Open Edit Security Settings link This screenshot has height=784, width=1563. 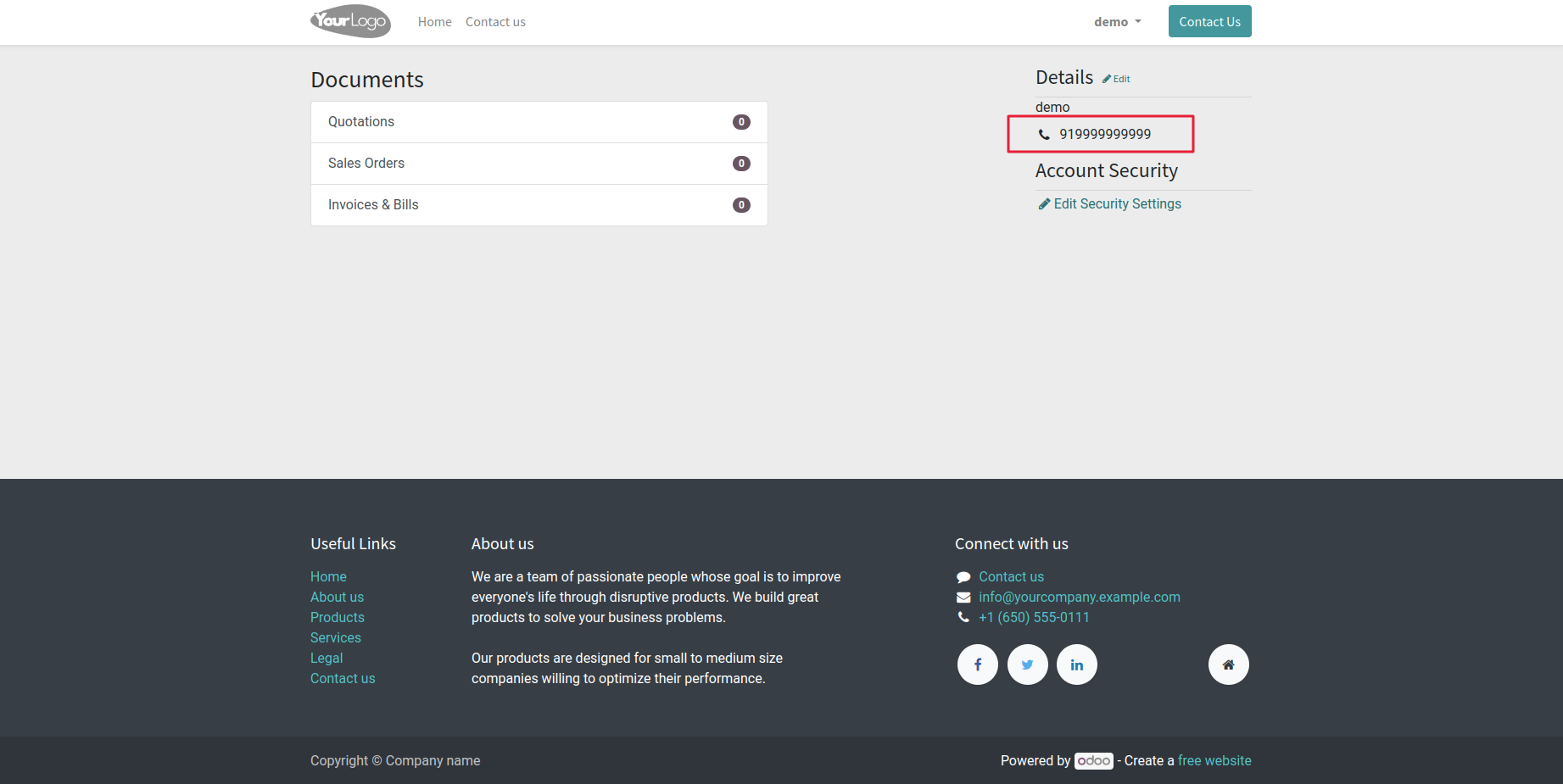click(1116, 204)
